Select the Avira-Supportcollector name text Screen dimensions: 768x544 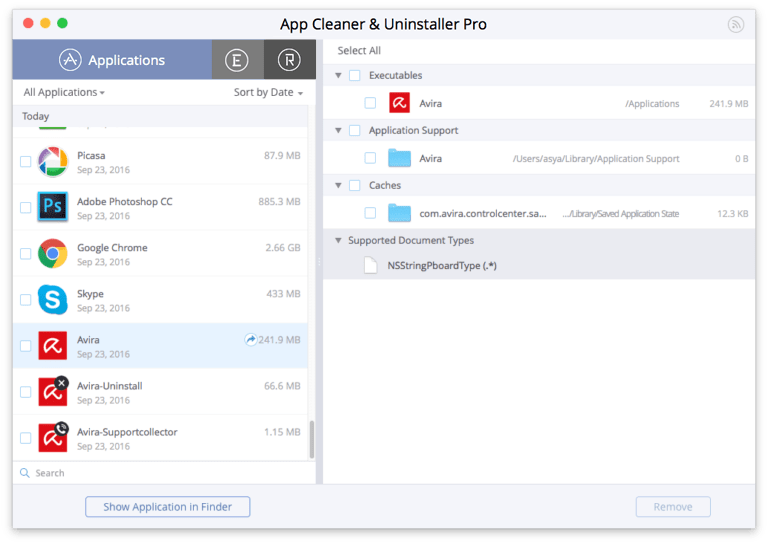[x=127, y=432]
